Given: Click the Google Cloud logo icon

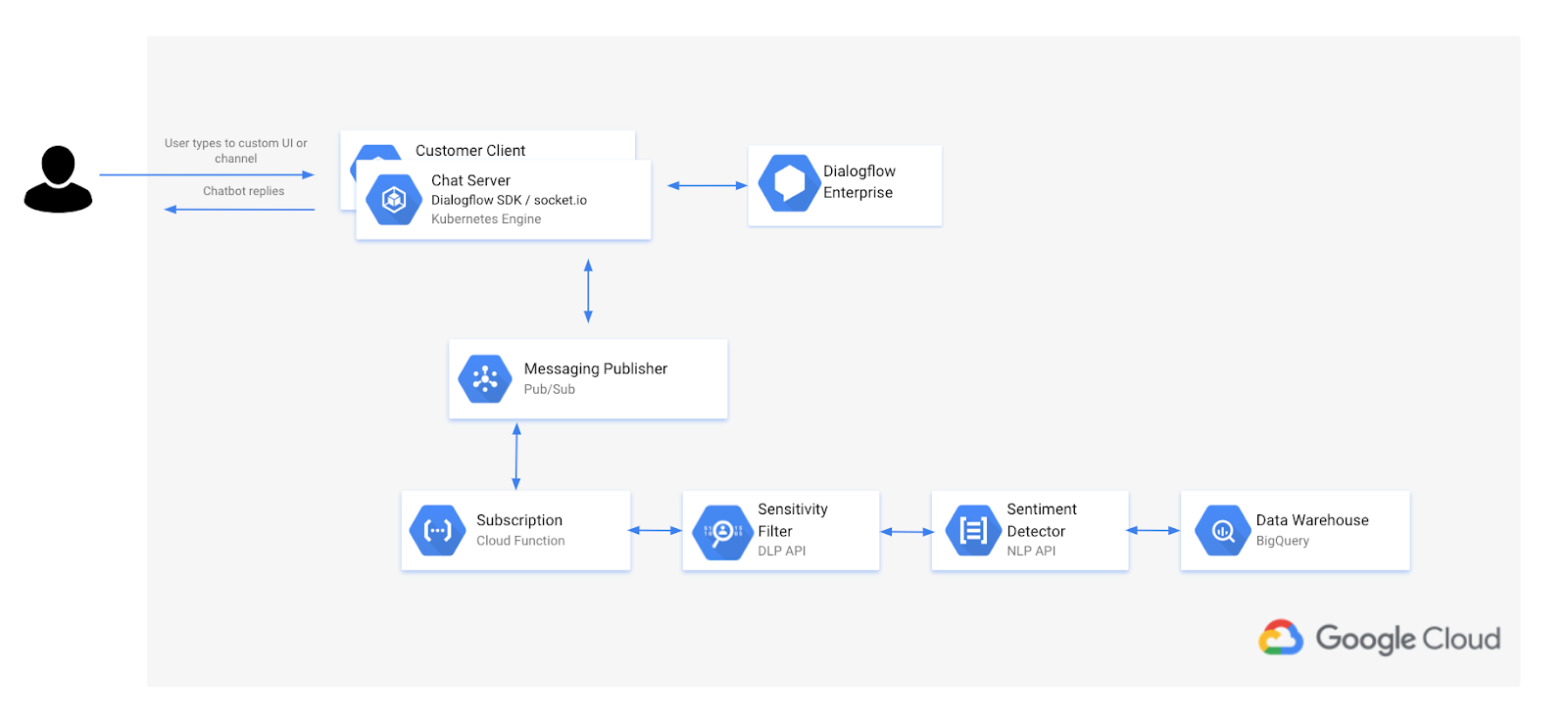Looking at the screenshot, I should (1281, 638).
